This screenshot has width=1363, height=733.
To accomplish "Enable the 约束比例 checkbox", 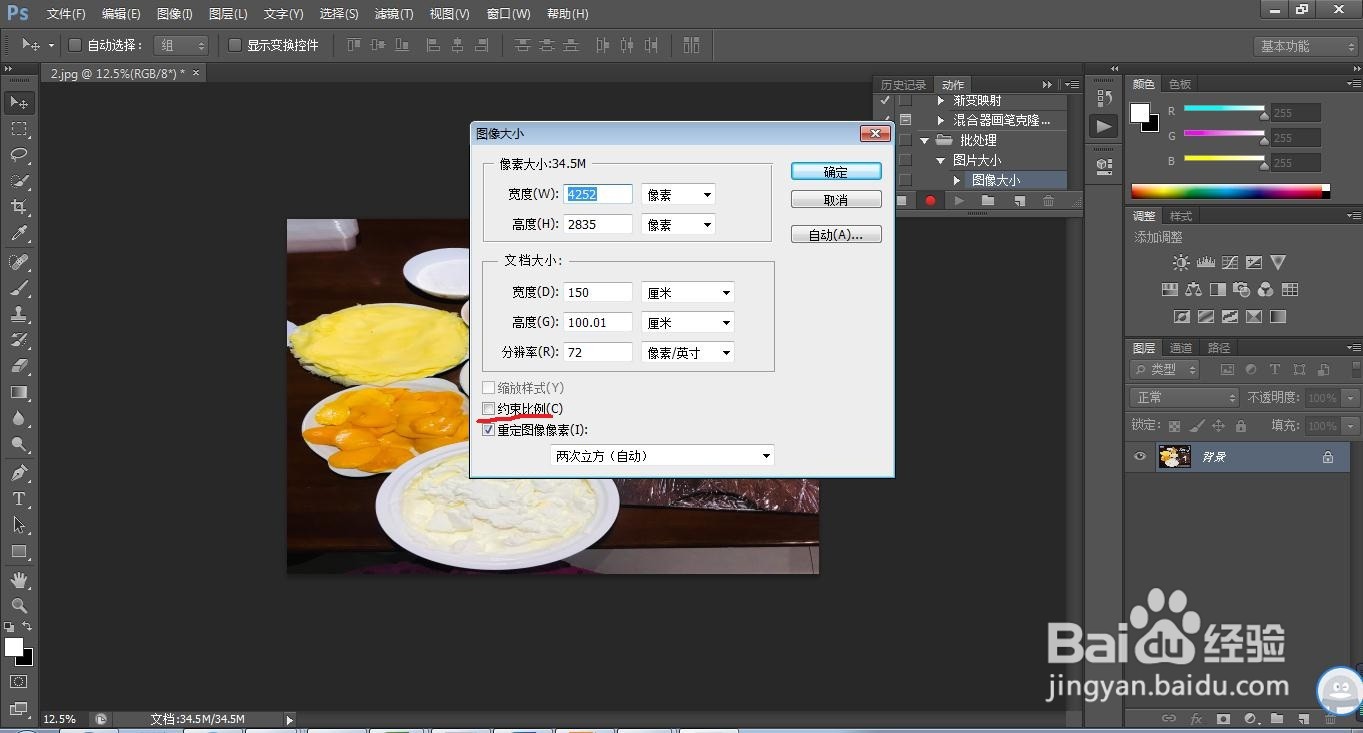I will (x=488, y=409).
